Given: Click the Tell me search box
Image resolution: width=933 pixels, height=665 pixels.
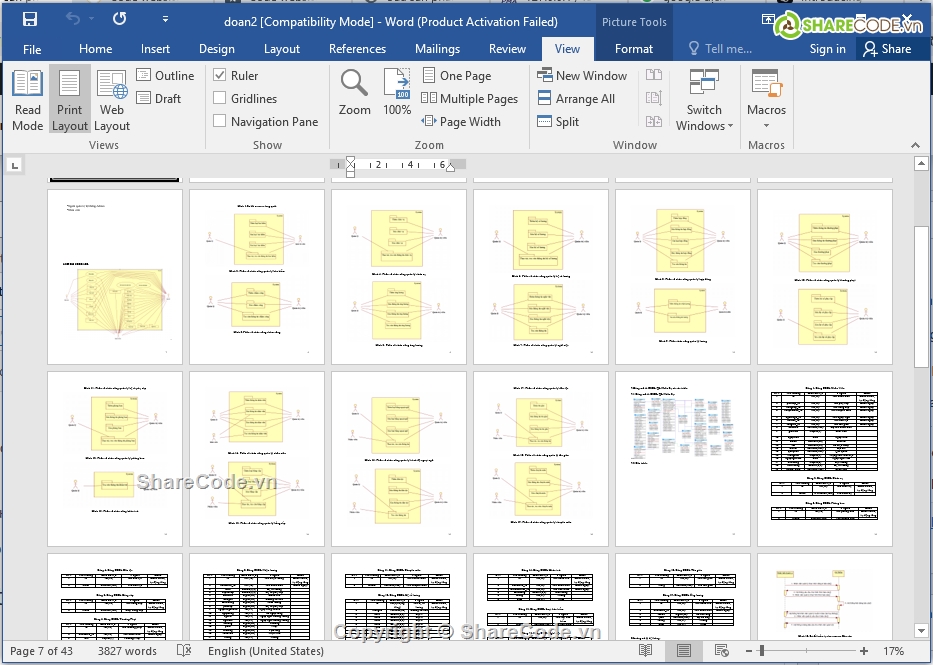Looking at the screenshot, I should click(720, 49).
